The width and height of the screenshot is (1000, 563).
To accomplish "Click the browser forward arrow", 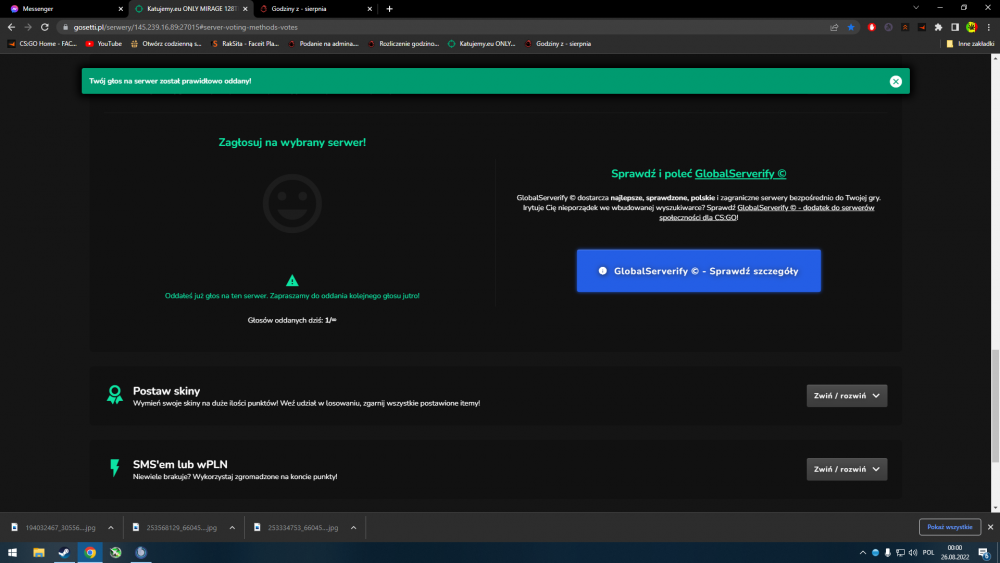I will pos(28,27).
